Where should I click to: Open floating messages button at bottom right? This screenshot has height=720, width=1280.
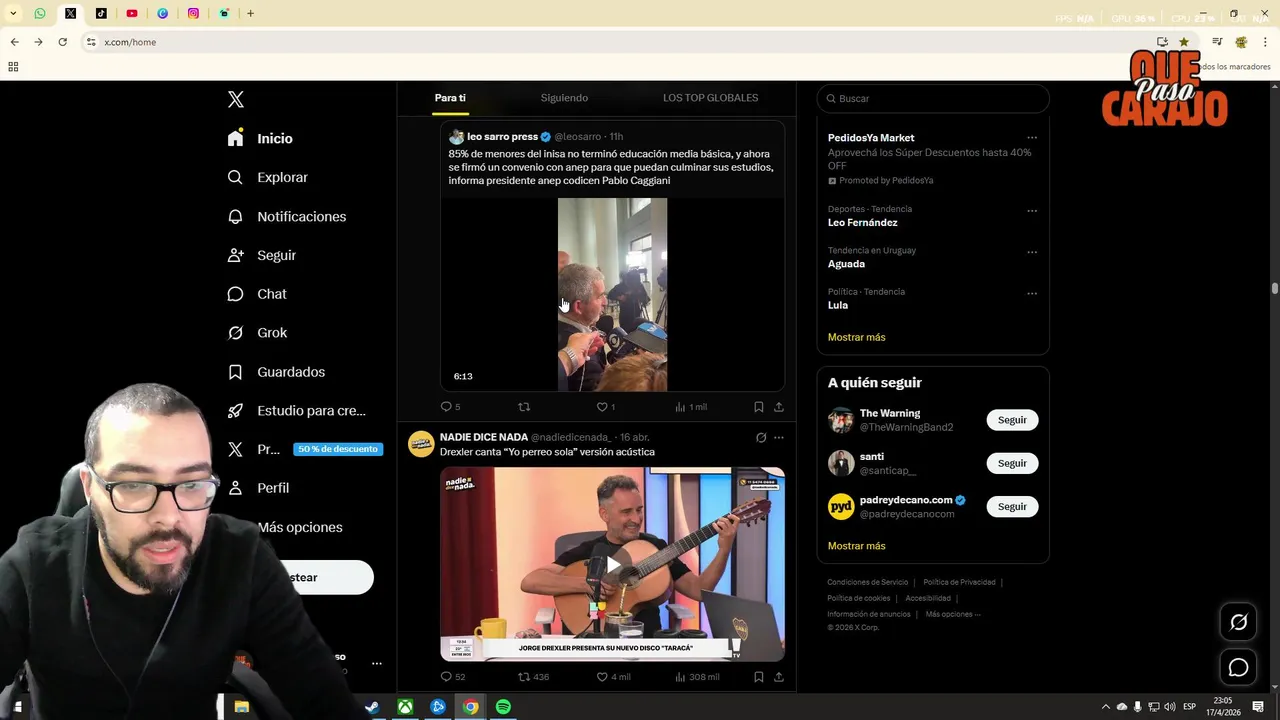click(1238, 667)
